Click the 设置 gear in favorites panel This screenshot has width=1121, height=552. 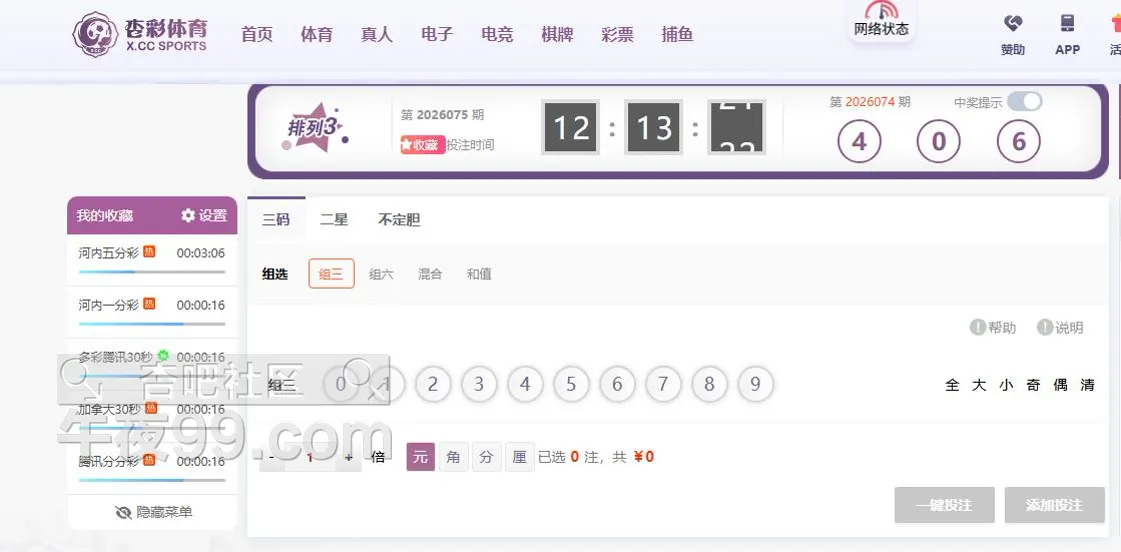[188, 216]
